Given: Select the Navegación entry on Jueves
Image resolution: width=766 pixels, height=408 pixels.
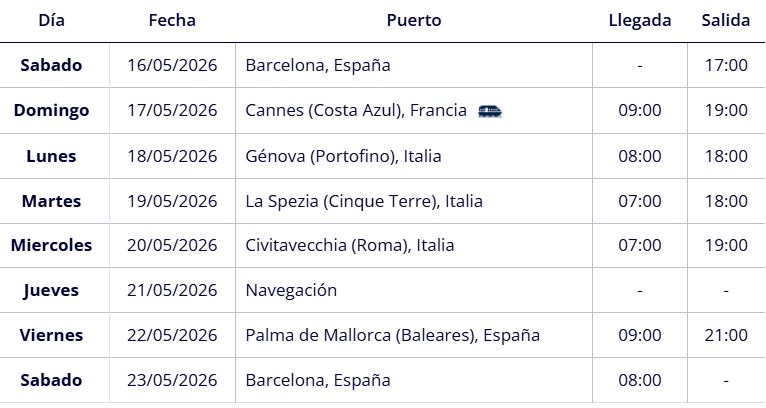Looking at the screenshot, I should coord(291,291).
